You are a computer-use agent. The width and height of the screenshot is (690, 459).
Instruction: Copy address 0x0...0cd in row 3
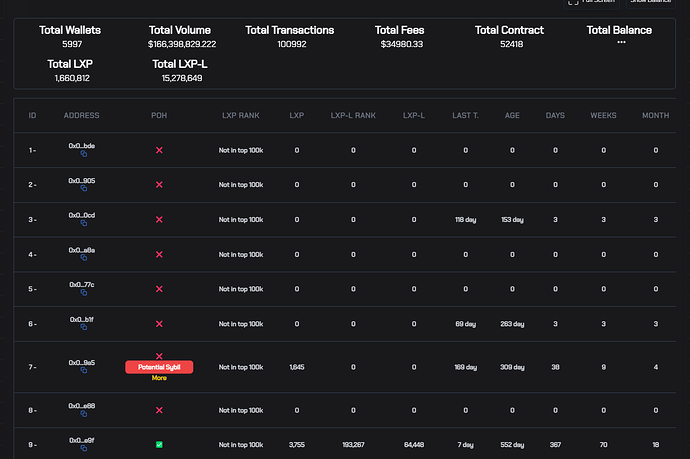point(82,224)
